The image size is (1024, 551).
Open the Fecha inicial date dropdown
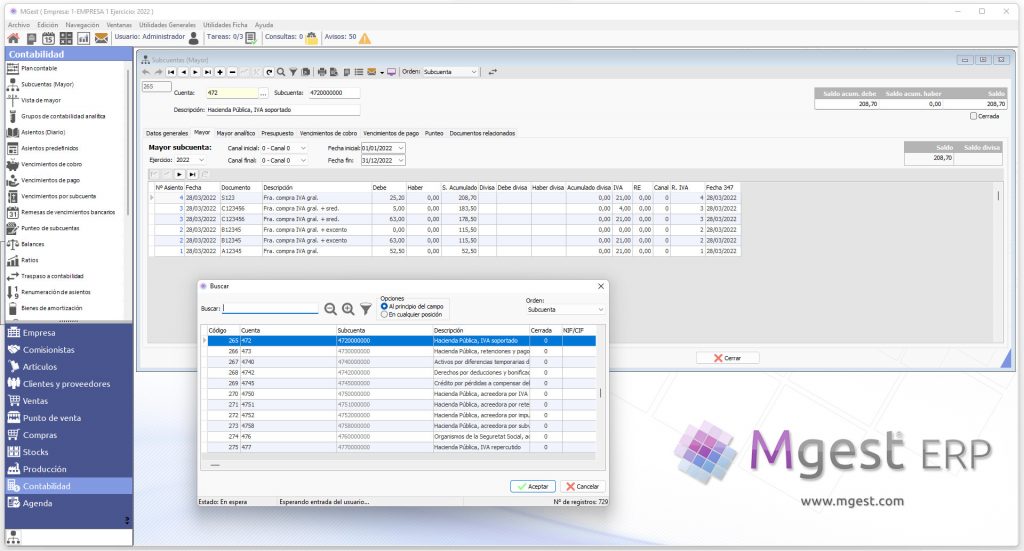click(401, 148)
